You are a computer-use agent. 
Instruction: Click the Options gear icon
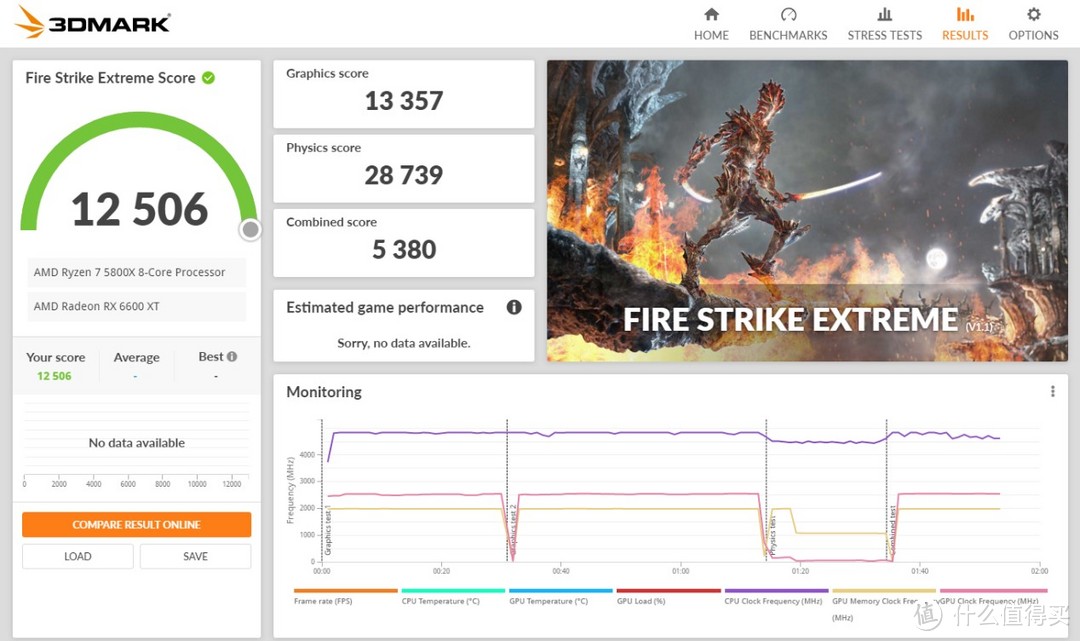coord(1033,14)
